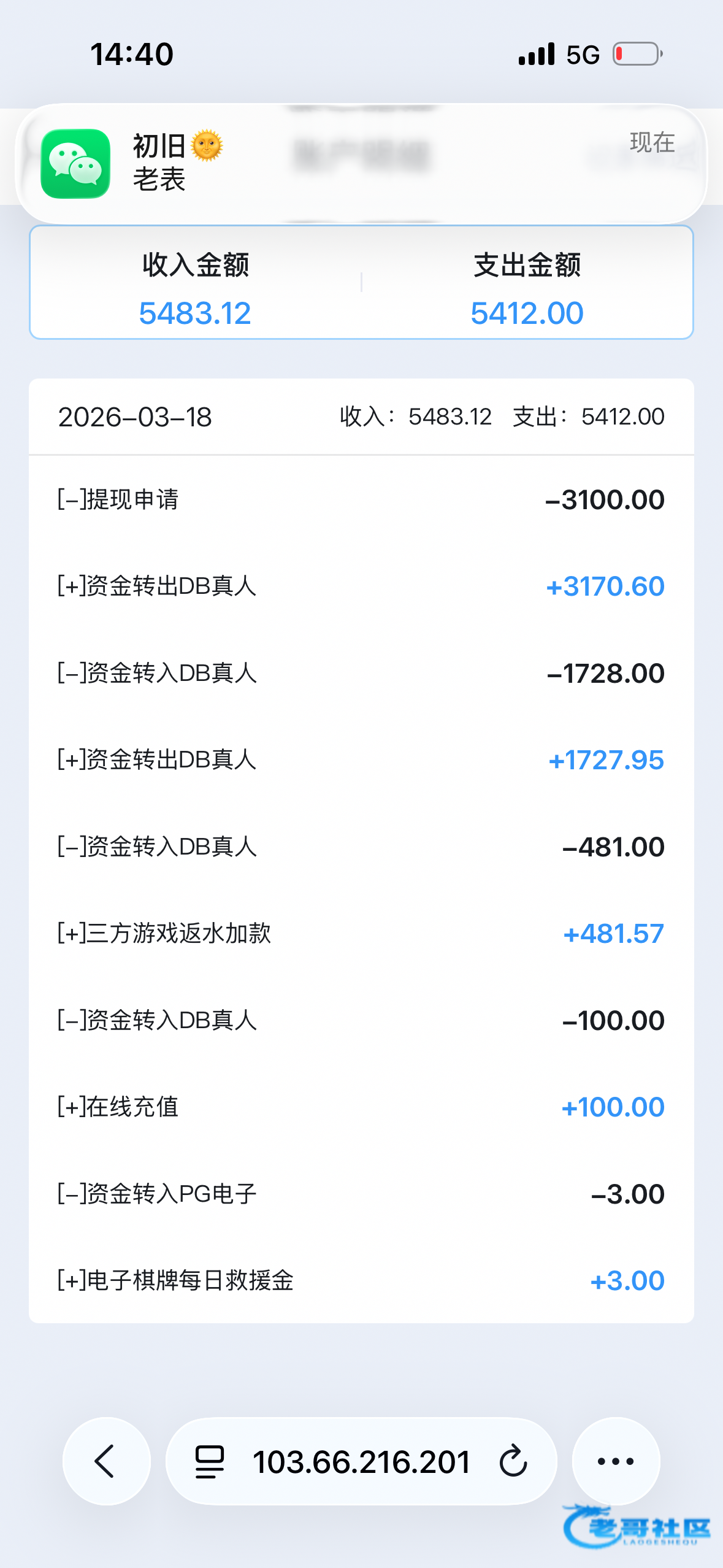This screenshot has width=723, height=1568.
Task: Open the PG electronic -3.00 transfer
Action: coord(361,1194)
